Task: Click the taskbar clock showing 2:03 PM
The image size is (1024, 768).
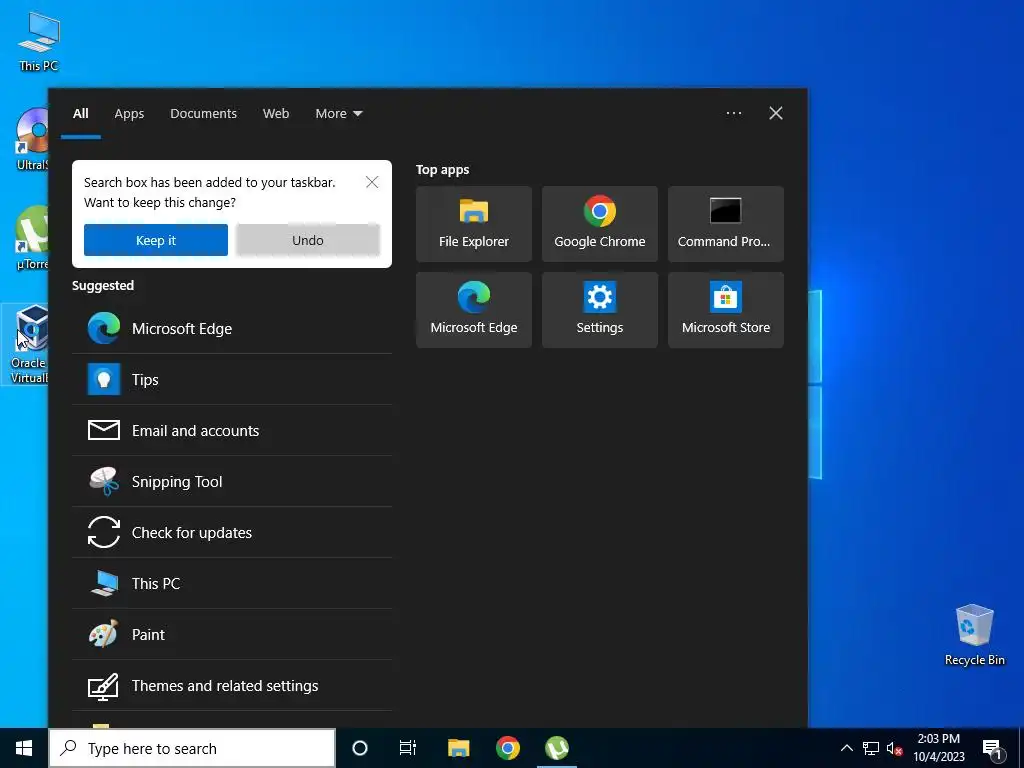Action: 938,748
